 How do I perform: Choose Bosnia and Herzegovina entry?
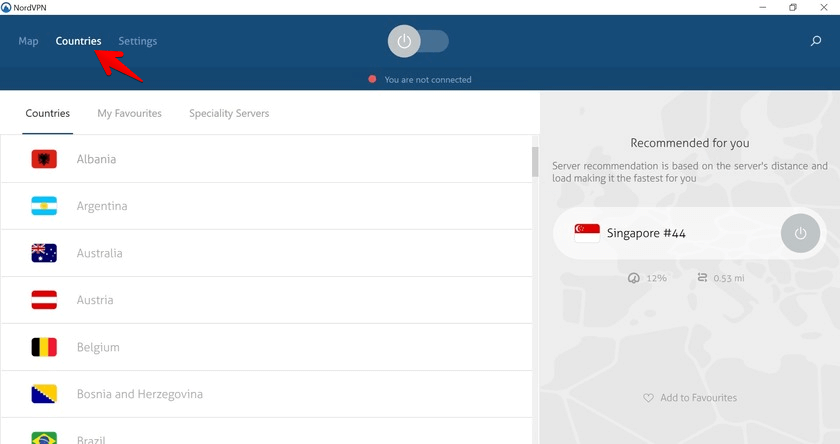pyautogui.click(x=266, y=394)
